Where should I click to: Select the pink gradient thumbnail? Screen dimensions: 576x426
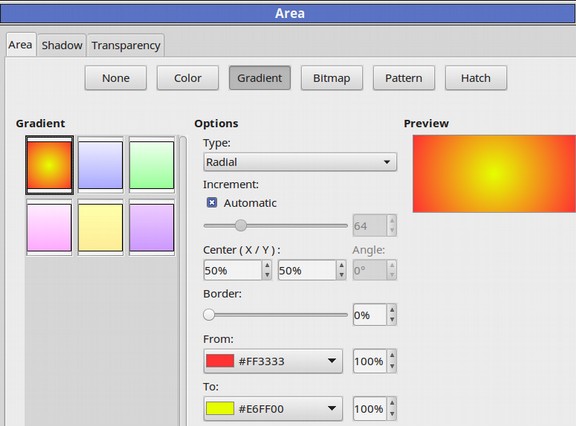(x=49, y=228)
